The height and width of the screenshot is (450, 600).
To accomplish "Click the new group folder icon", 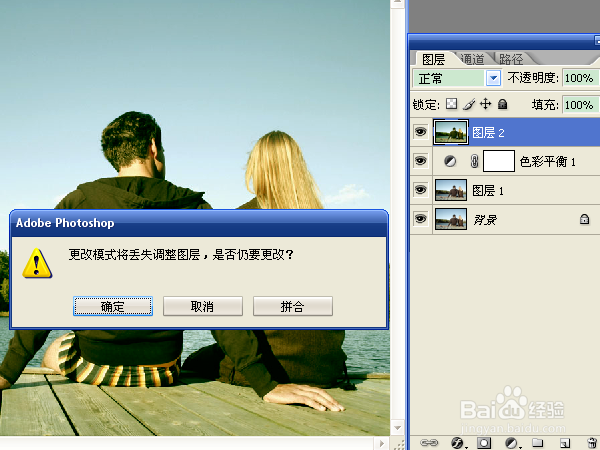I will point(538,443).
